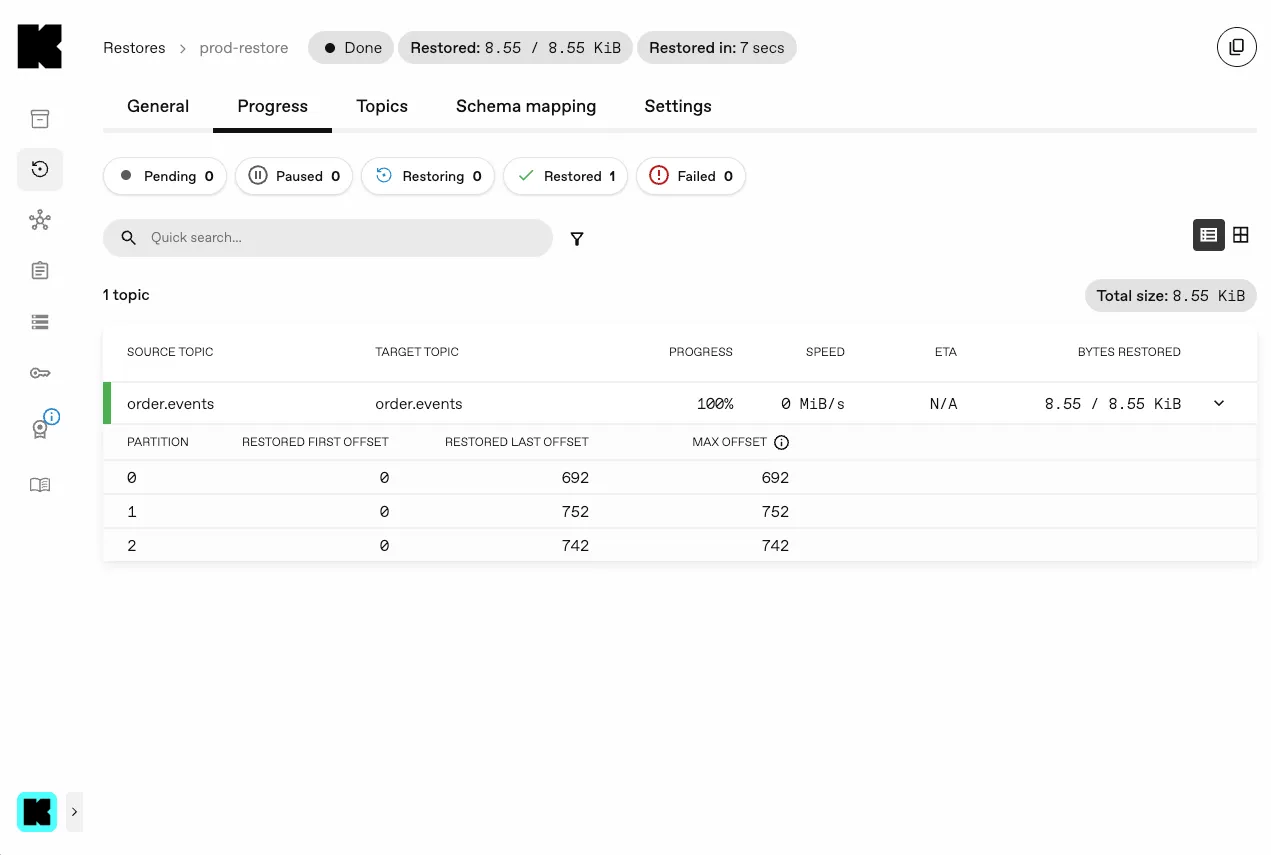Click the cyan Kannika icon at bottom left
1271x855 pixels.
point(37,812)
